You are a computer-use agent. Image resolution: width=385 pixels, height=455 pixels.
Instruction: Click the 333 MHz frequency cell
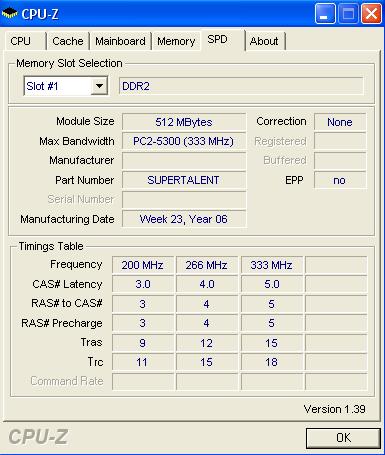click(272, 265)
